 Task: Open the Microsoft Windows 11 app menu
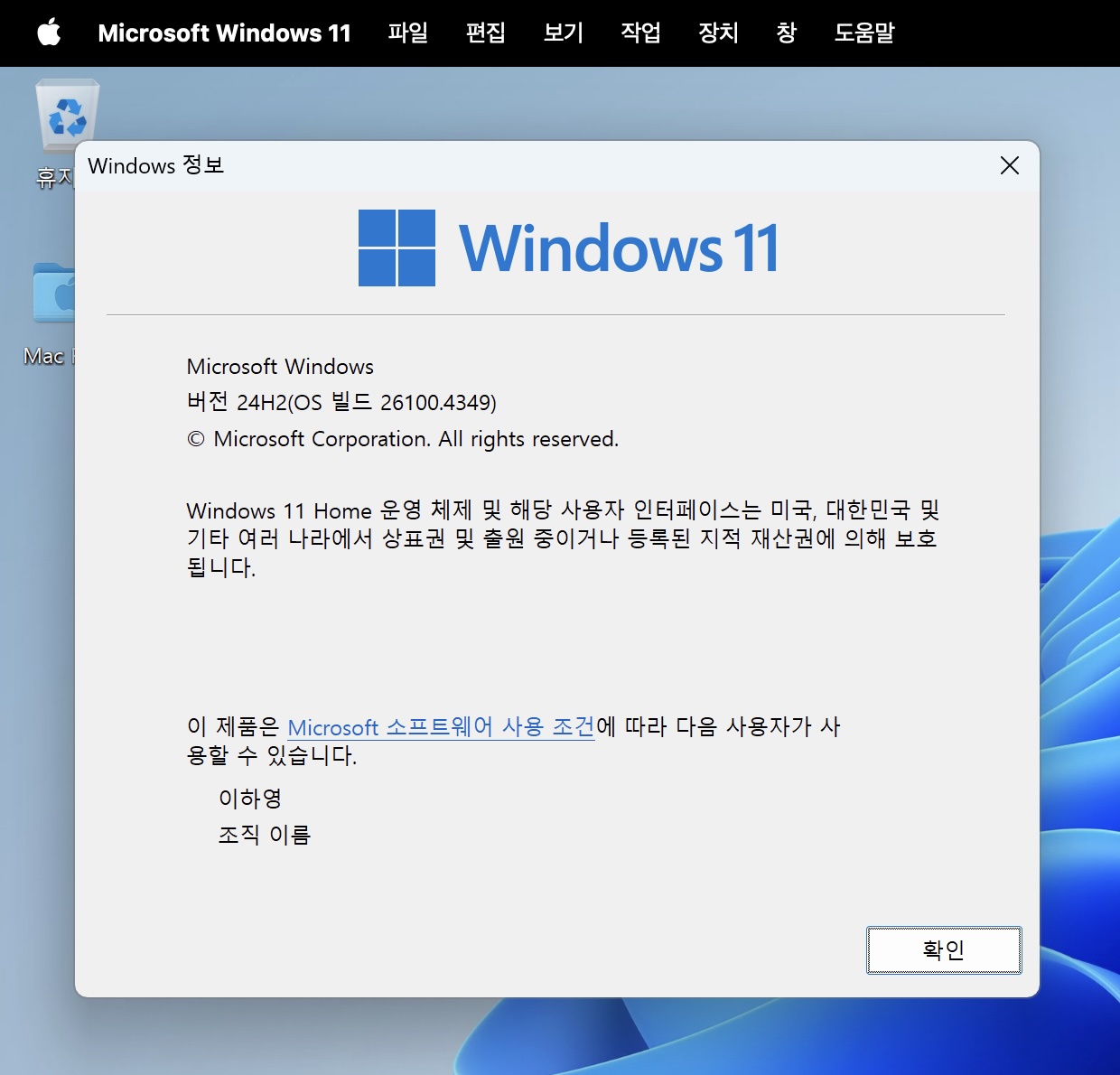pos(224,33)
